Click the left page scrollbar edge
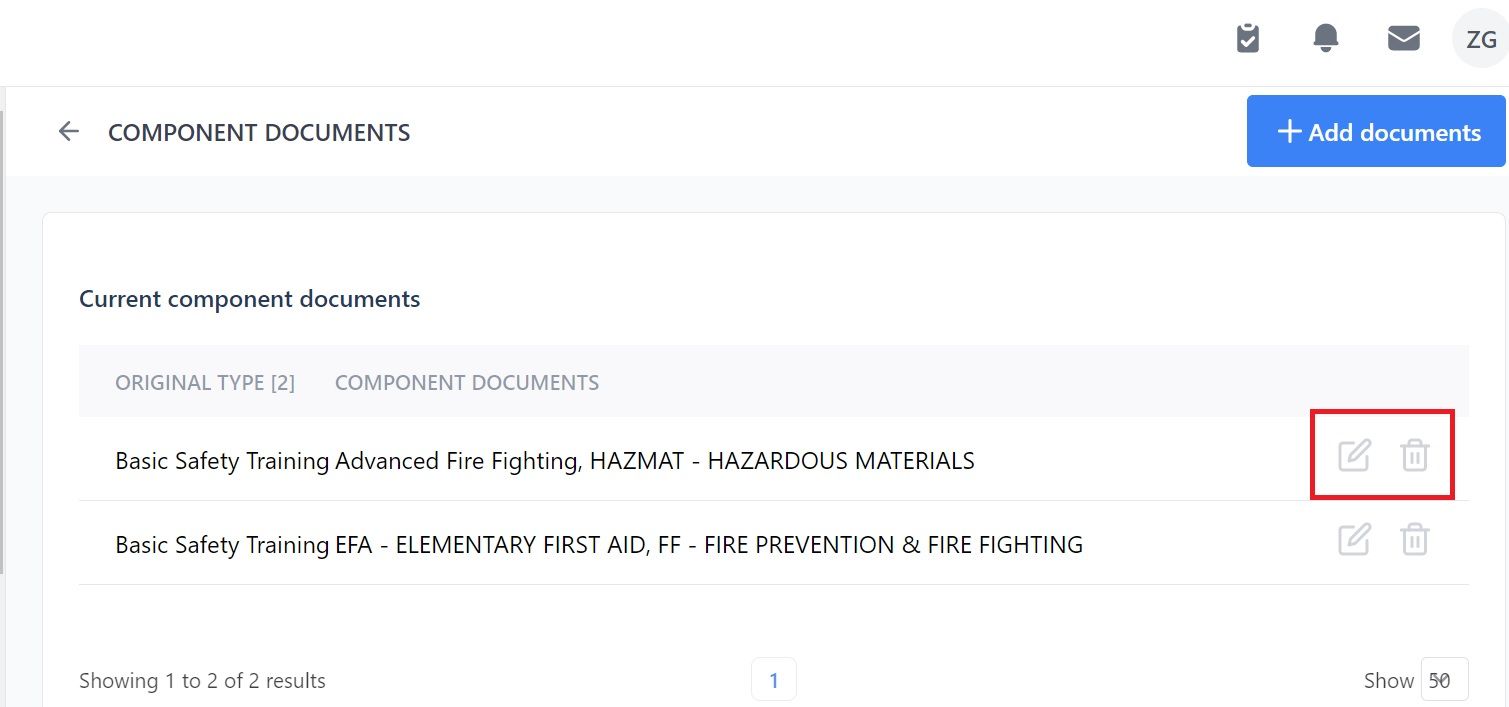This screenshot has height=707, width=1509. coord(3,340)
